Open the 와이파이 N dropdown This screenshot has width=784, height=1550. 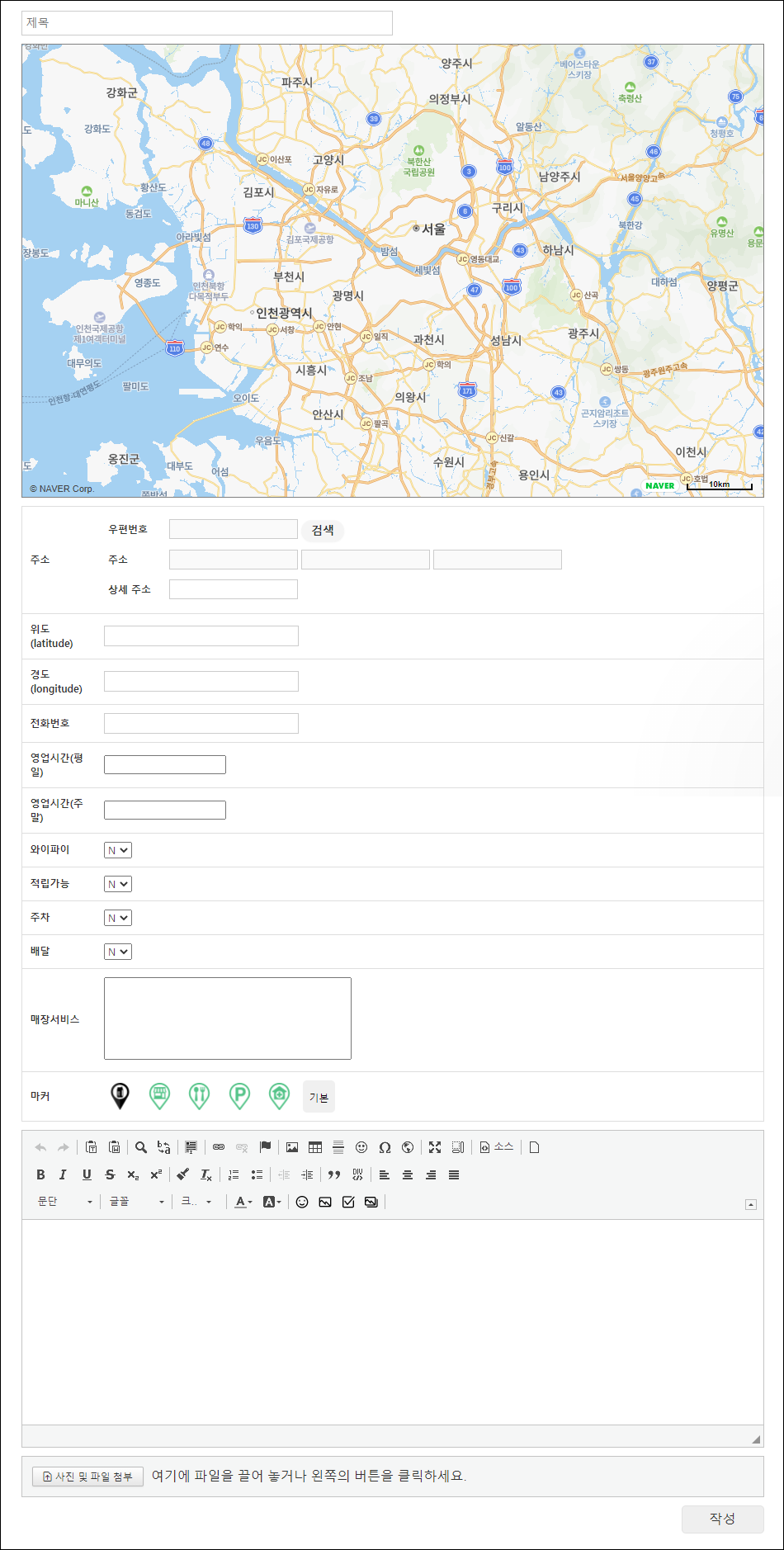[118, 850]
